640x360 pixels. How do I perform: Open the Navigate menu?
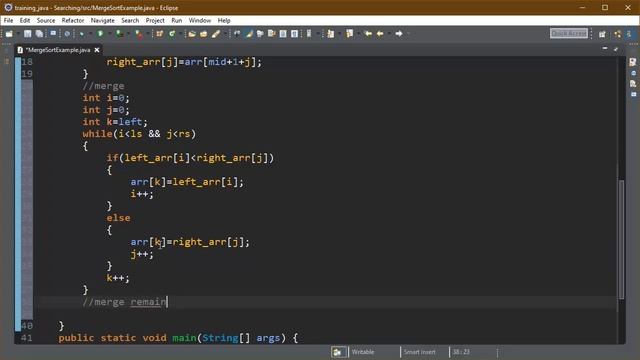pos(102,20)
